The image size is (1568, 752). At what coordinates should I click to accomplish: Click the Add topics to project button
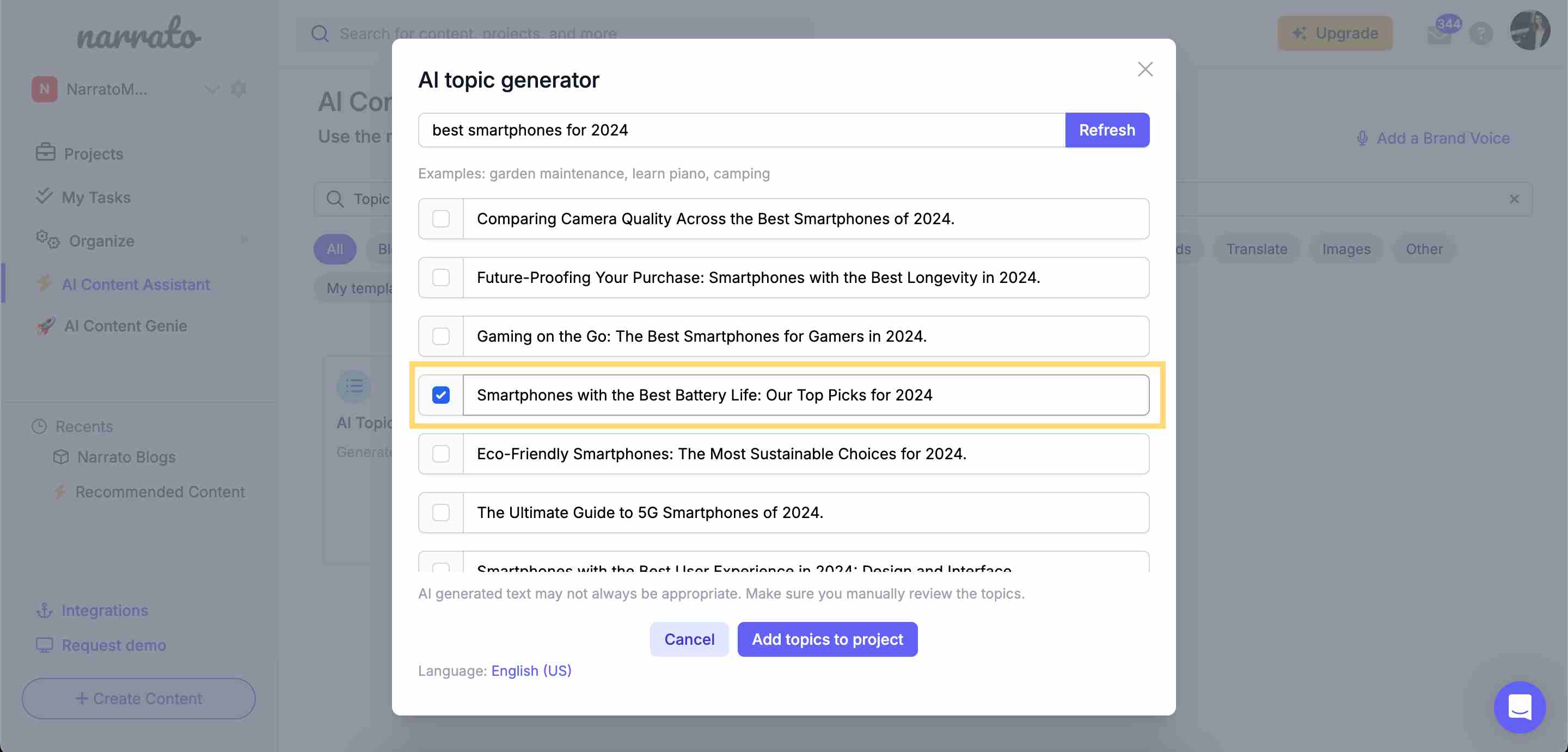[827, 639]
